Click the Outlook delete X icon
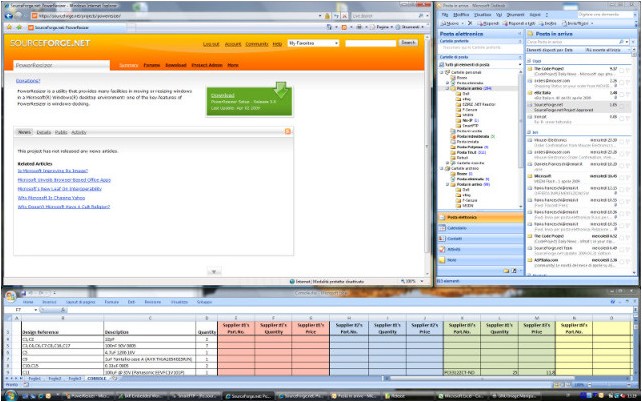This screenshot has width=642, height=402. (470, 23)
